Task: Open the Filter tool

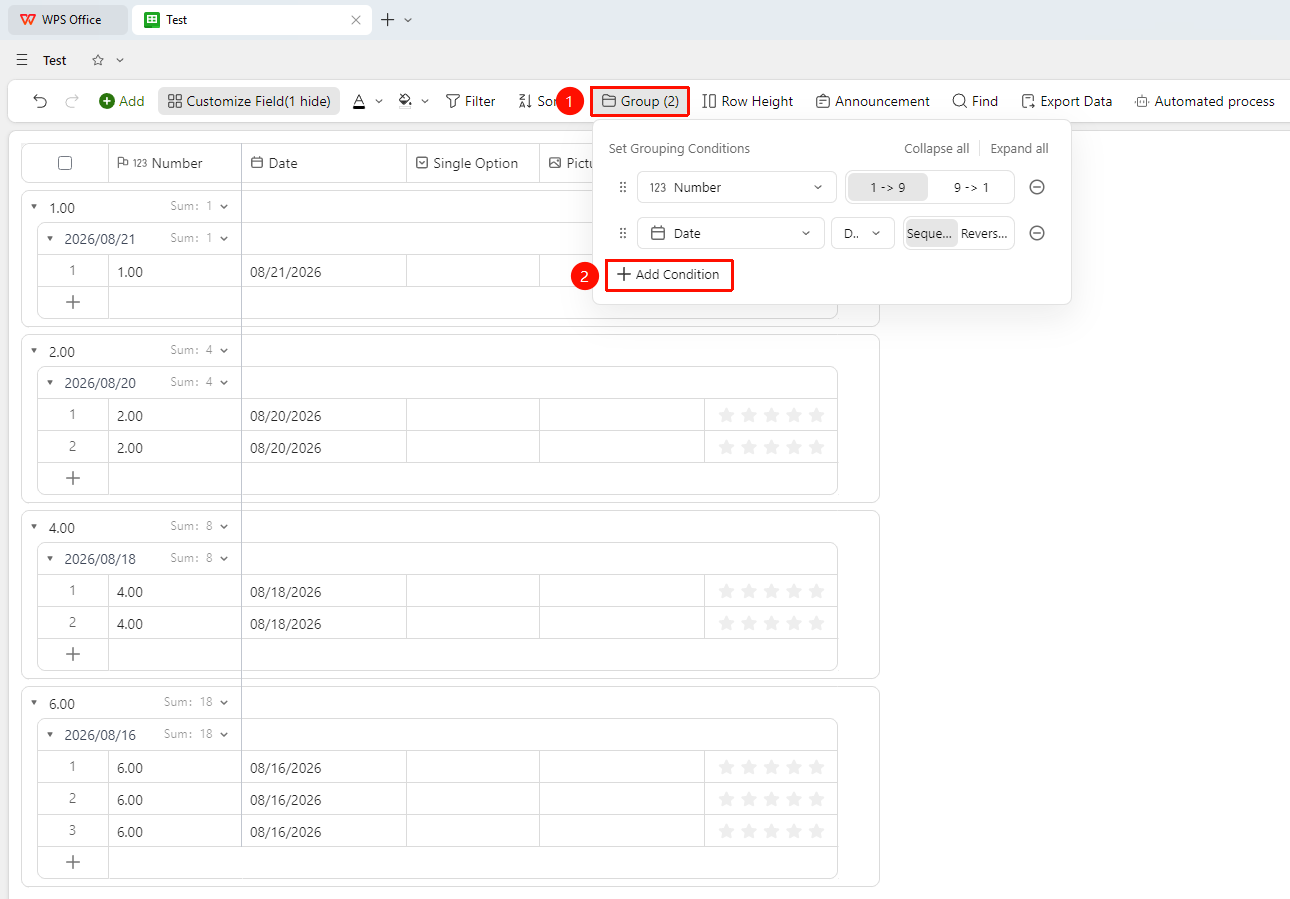Action: (470, 101)
